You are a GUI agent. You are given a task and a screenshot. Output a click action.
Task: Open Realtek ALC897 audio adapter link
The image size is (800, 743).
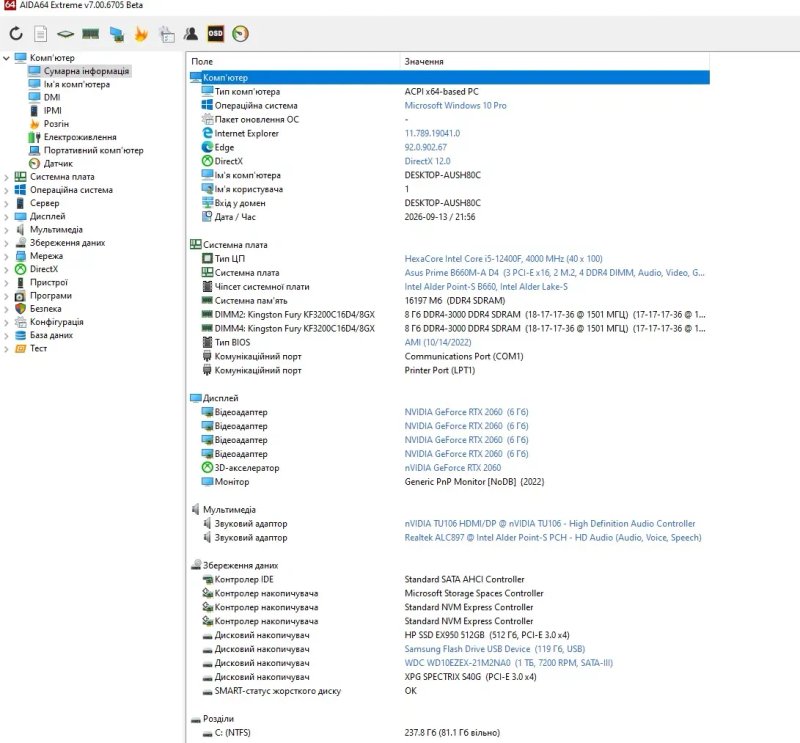553,538
